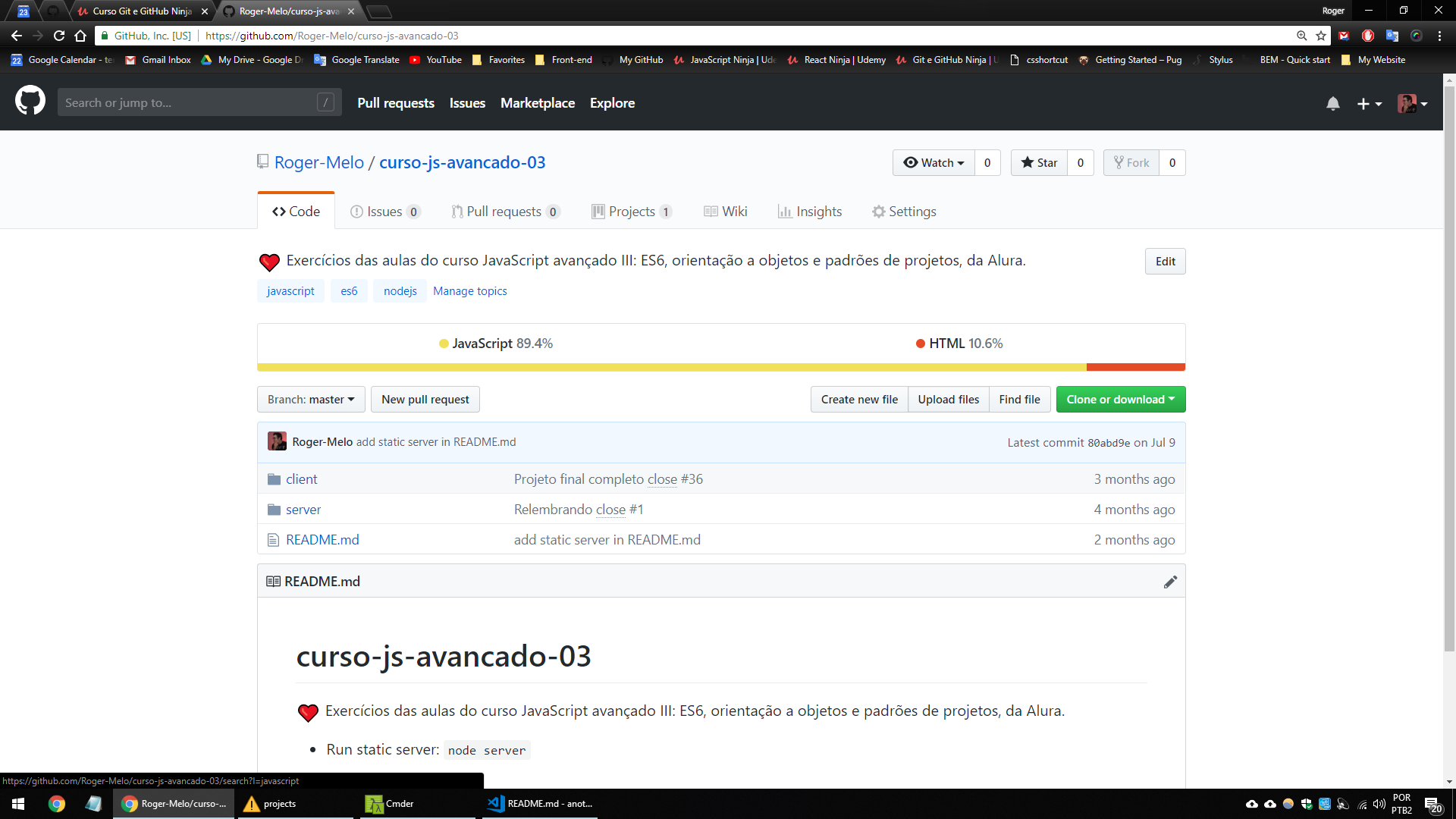
Task: Click New pull request button
Action: coord(425,400)
